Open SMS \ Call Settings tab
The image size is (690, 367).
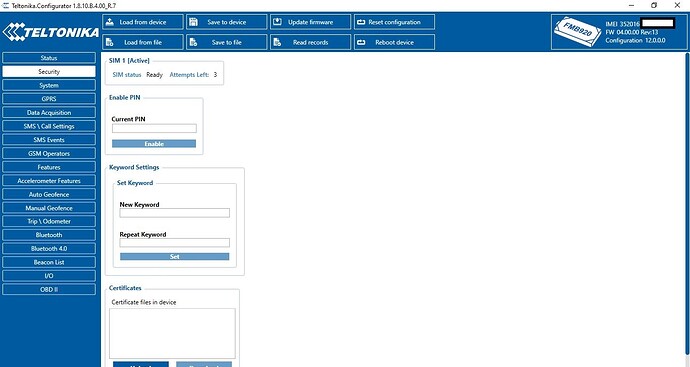point(49,126)
